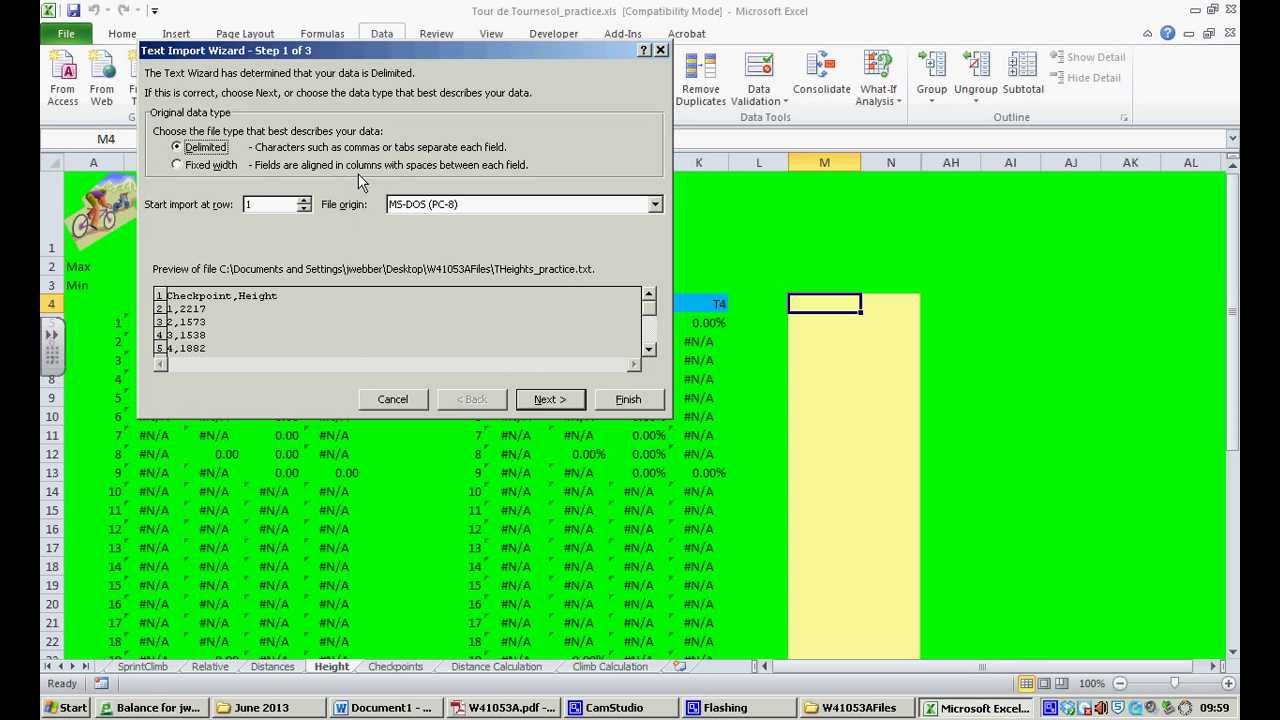Click the wizard help question mark button

[x=643, y=50]
